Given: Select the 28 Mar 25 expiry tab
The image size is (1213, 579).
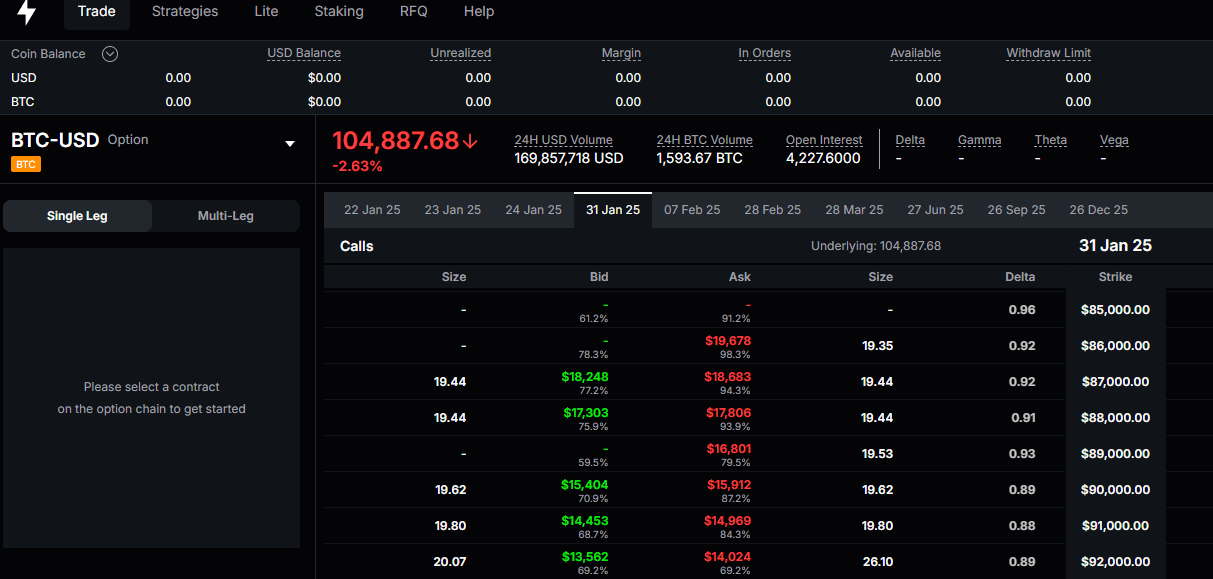Looking at the screenshot, I should [x=854, y=210].
